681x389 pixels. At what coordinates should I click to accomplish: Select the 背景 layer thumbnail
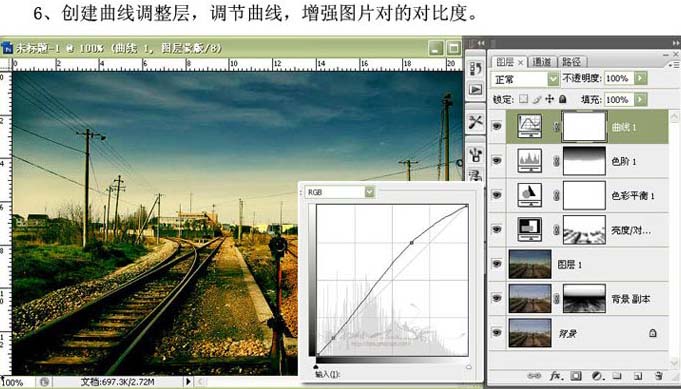[530, 333]
